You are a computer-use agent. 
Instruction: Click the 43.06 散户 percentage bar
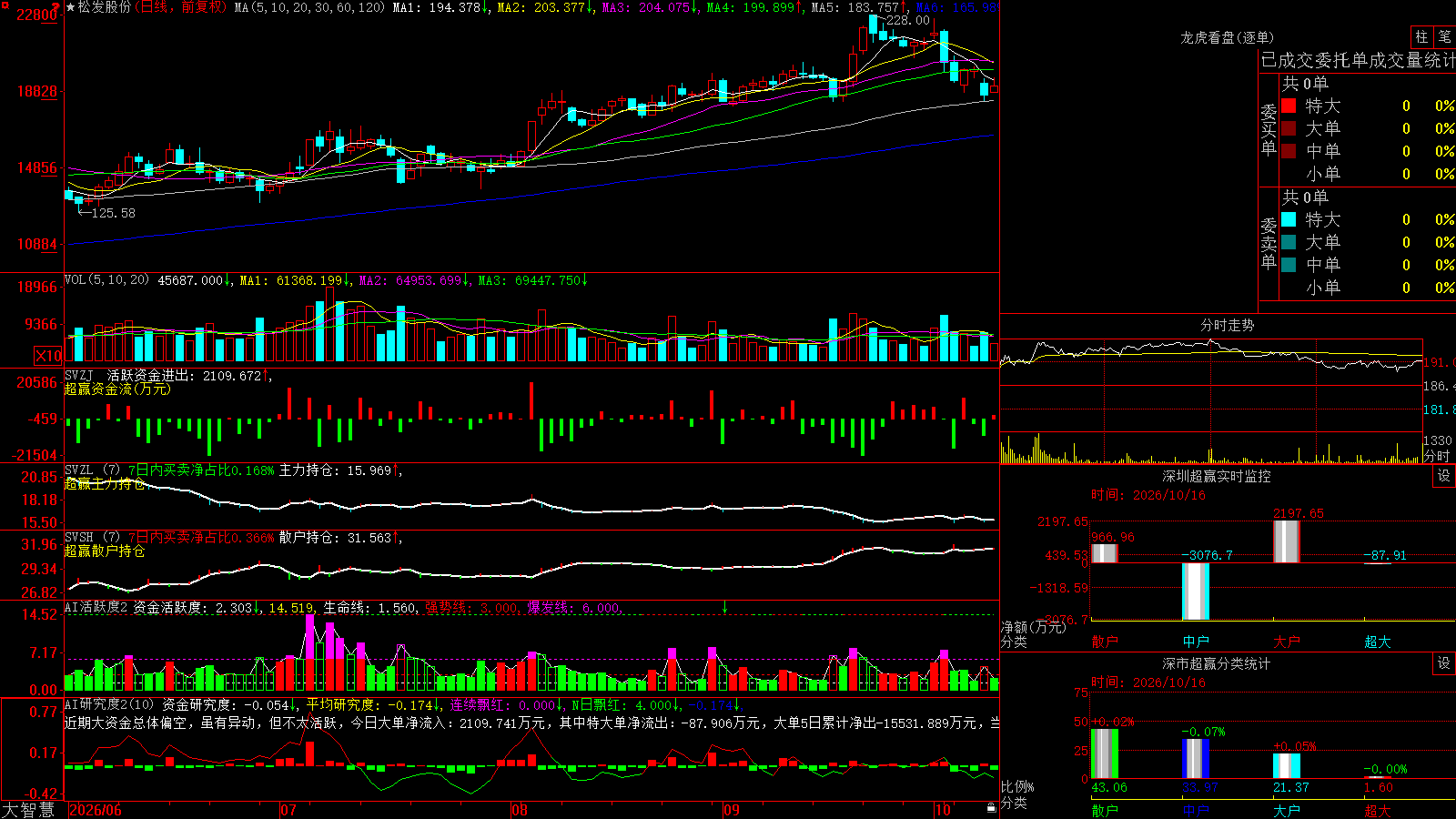click(x=1105, y=753)
